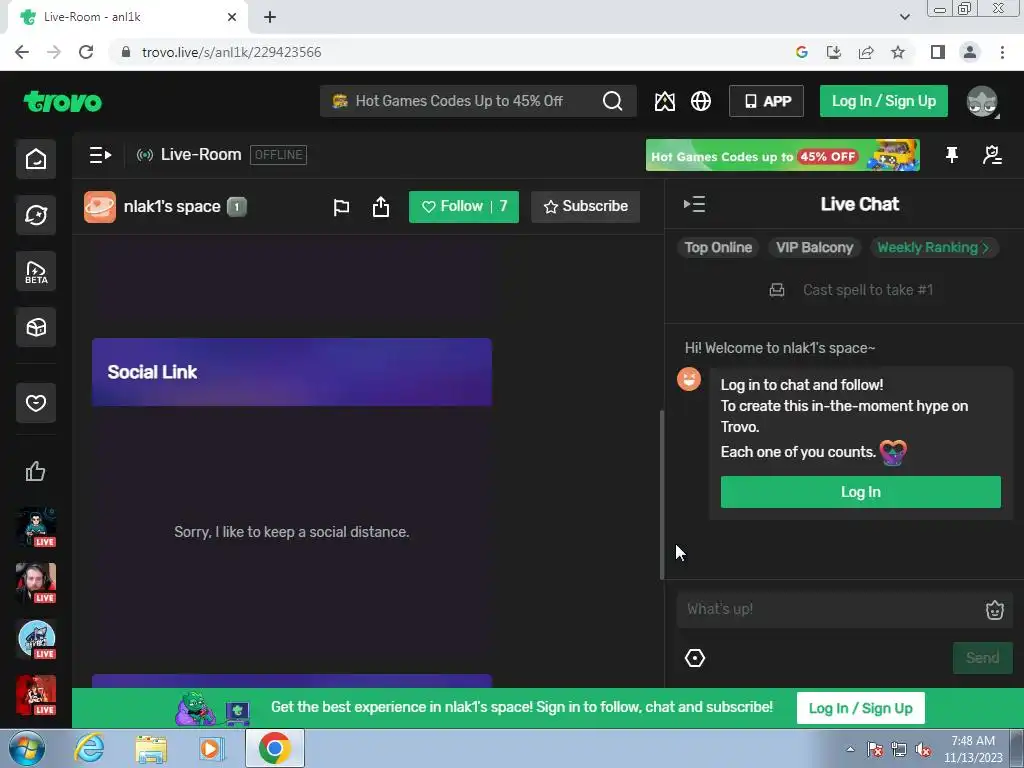
Task: Click the What's up! chat input field
Action: tap(829, 609)
